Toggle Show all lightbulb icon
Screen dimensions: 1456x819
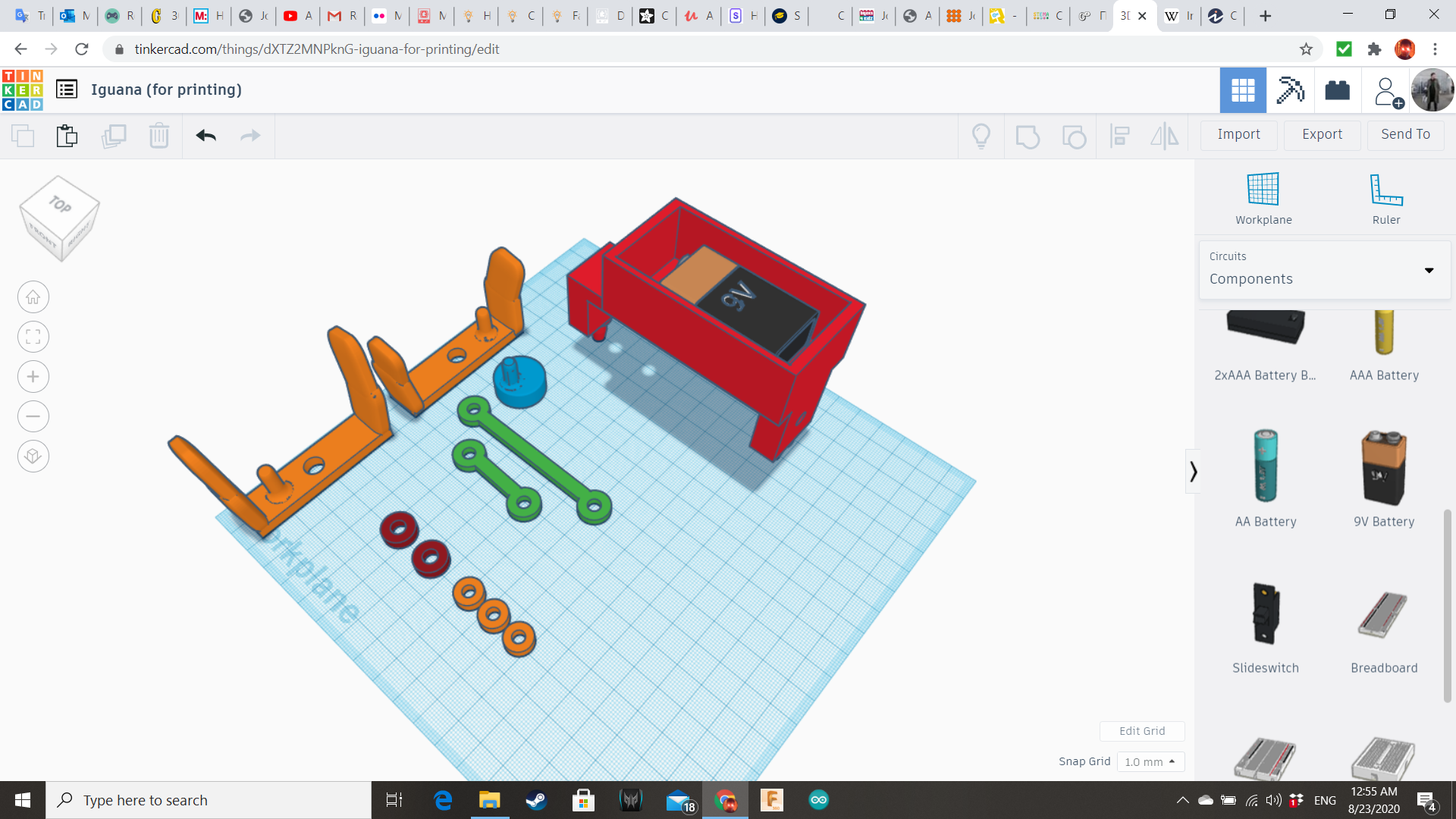pyautogui.click(x=981, y=136)
